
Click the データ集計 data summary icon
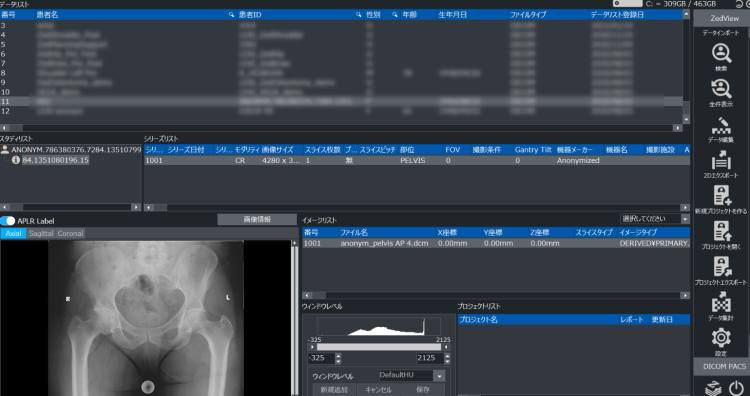721,307
